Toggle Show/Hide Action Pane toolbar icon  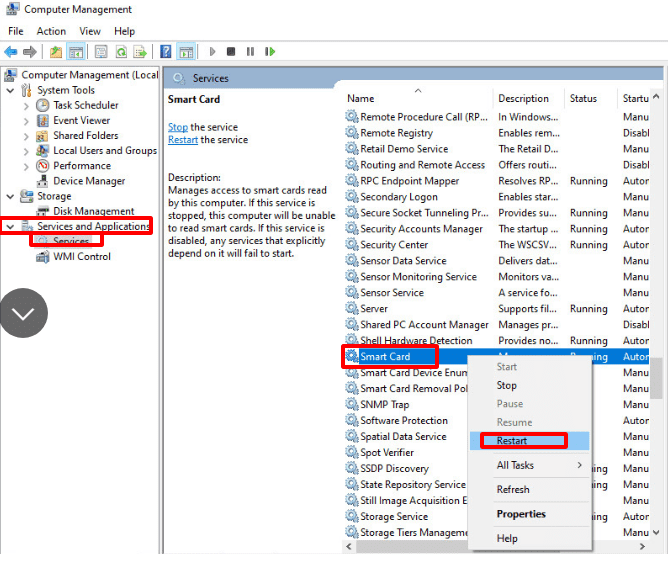pos(186,52)
